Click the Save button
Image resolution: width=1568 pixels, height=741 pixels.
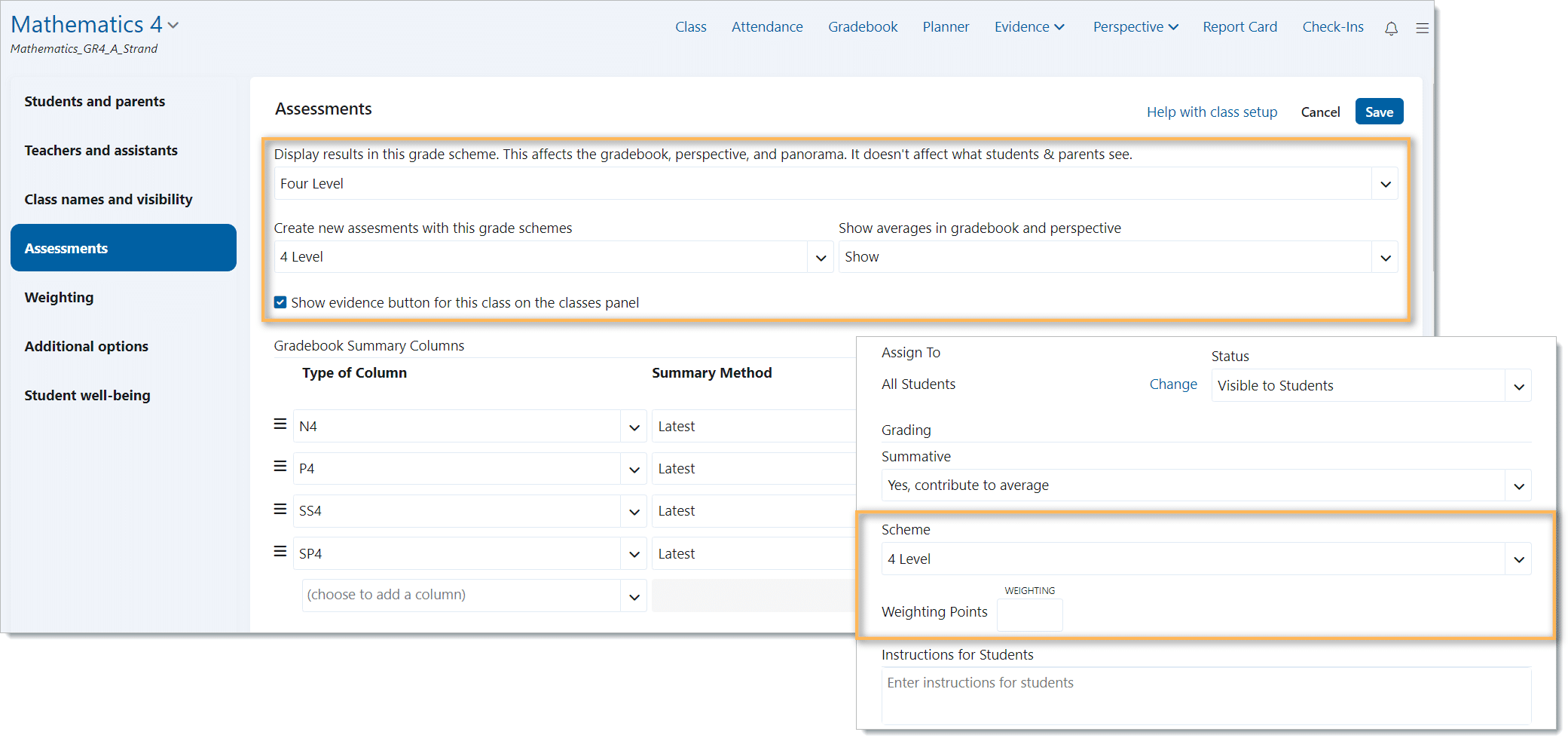click(1378, 112)
